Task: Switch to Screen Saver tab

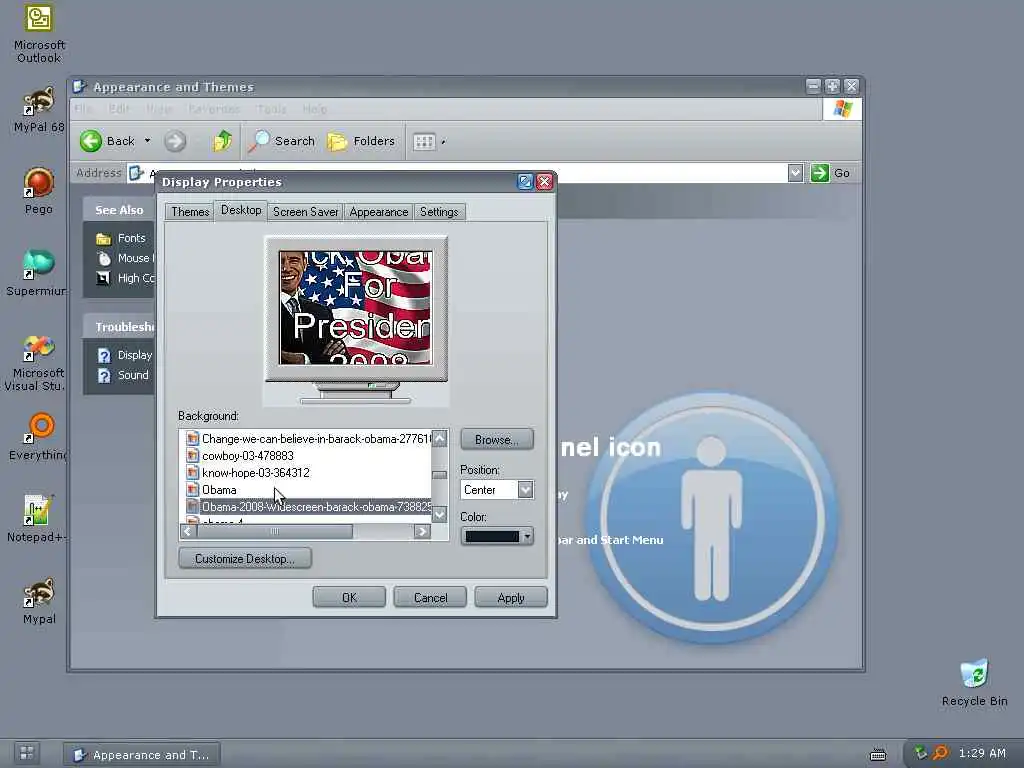Action: point(306,212)
